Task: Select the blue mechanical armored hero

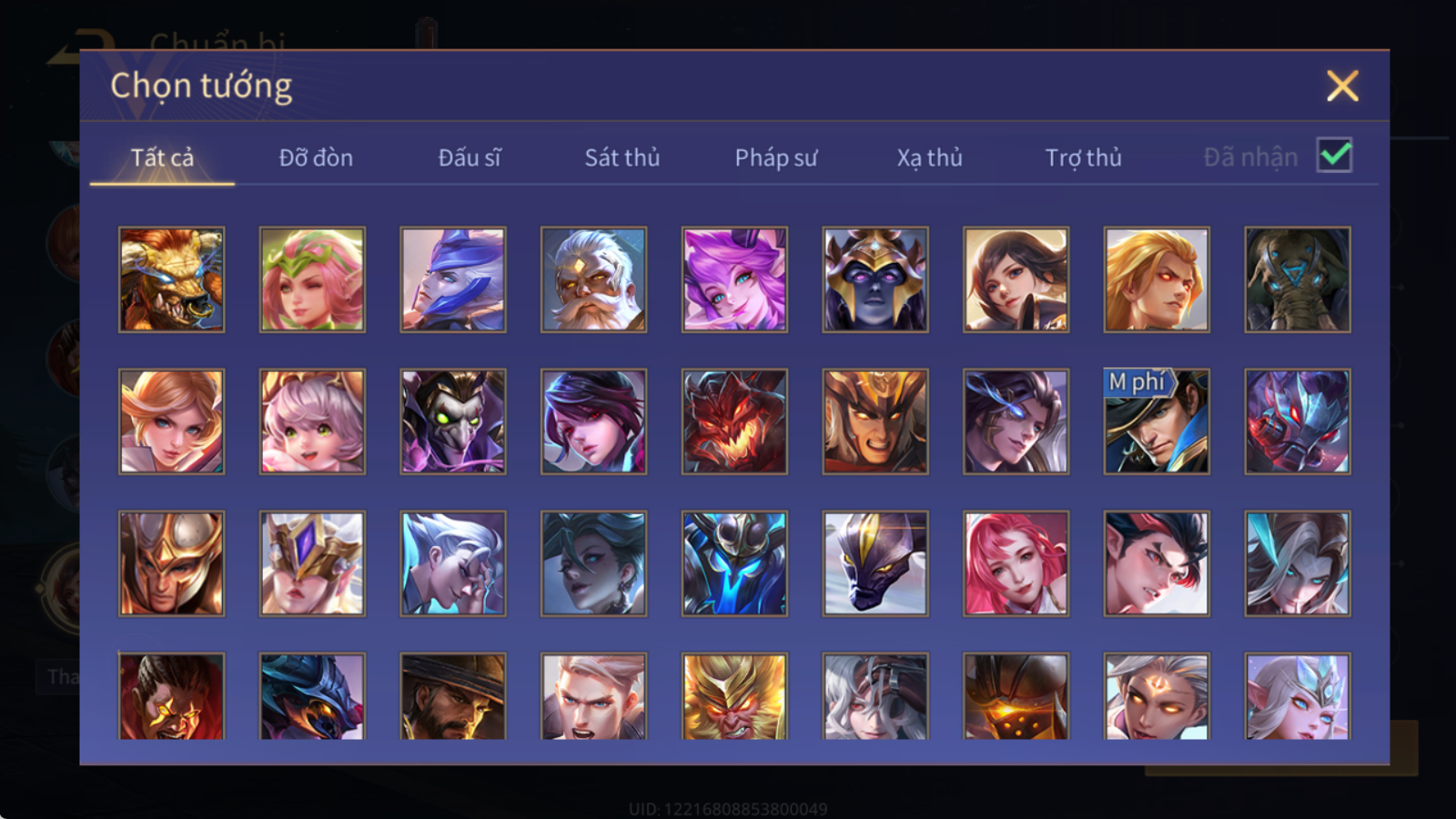Action: 734,563
